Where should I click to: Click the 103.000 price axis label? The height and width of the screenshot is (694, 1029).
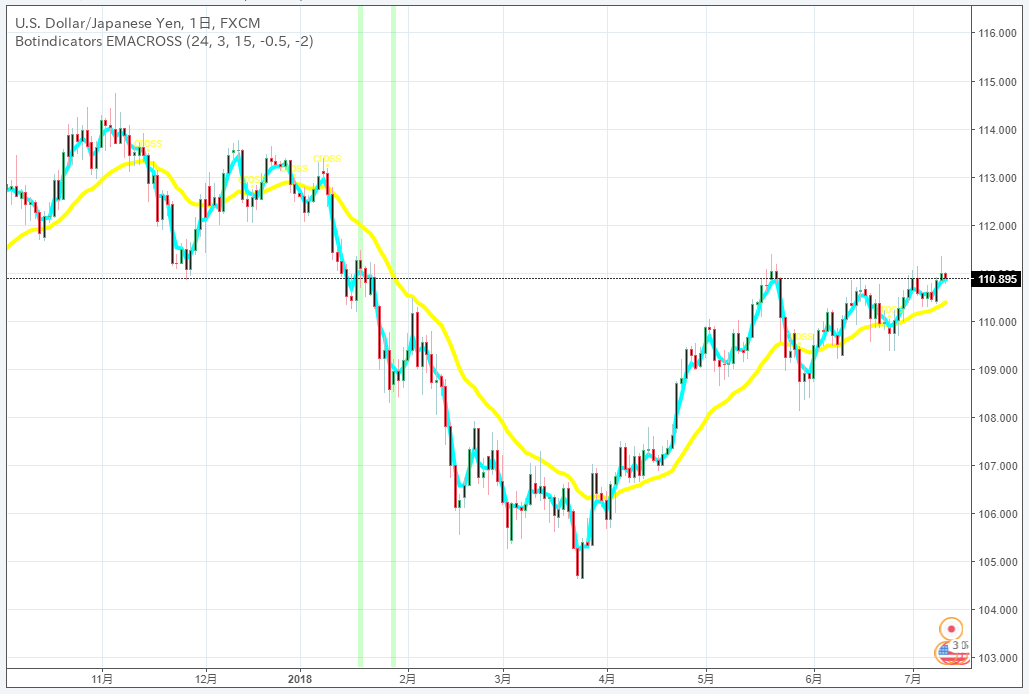click(998, 658)
